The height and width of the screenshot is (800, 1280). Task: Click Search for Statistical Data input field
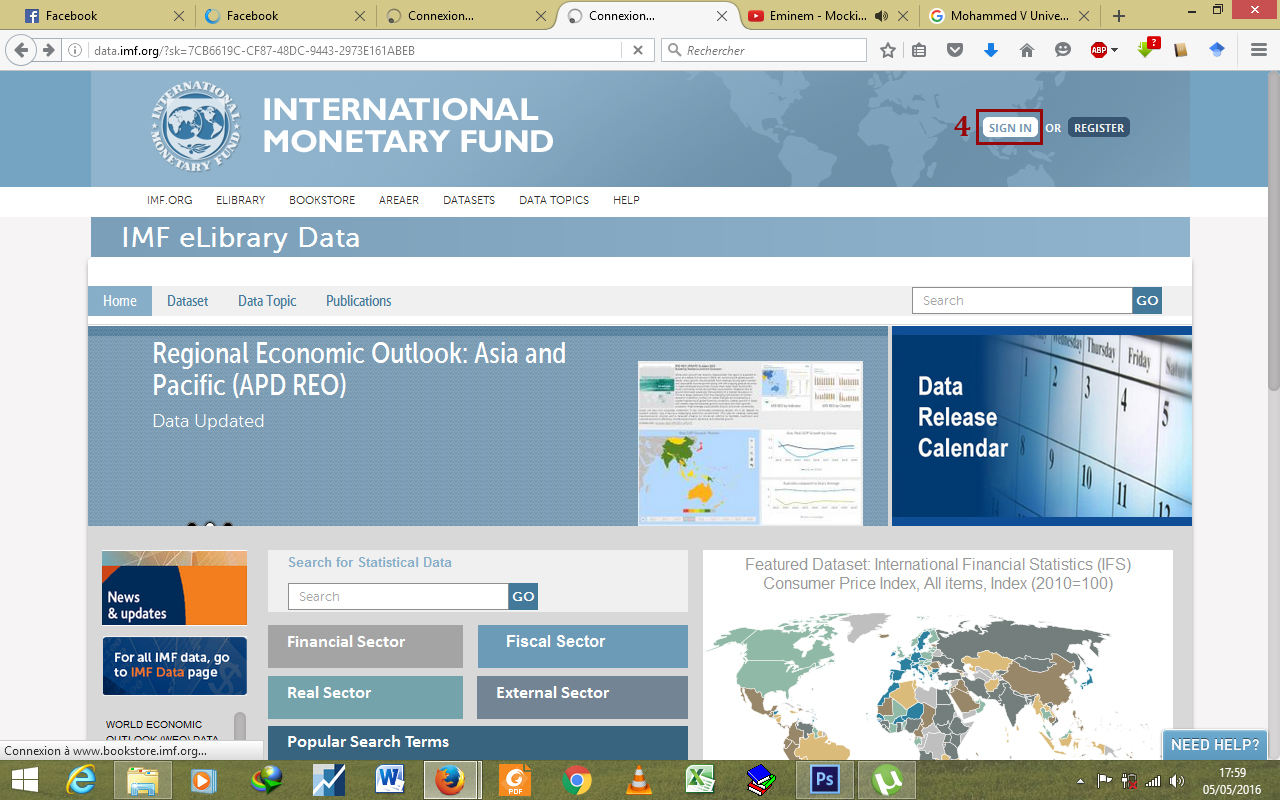[x=398, y=597]
